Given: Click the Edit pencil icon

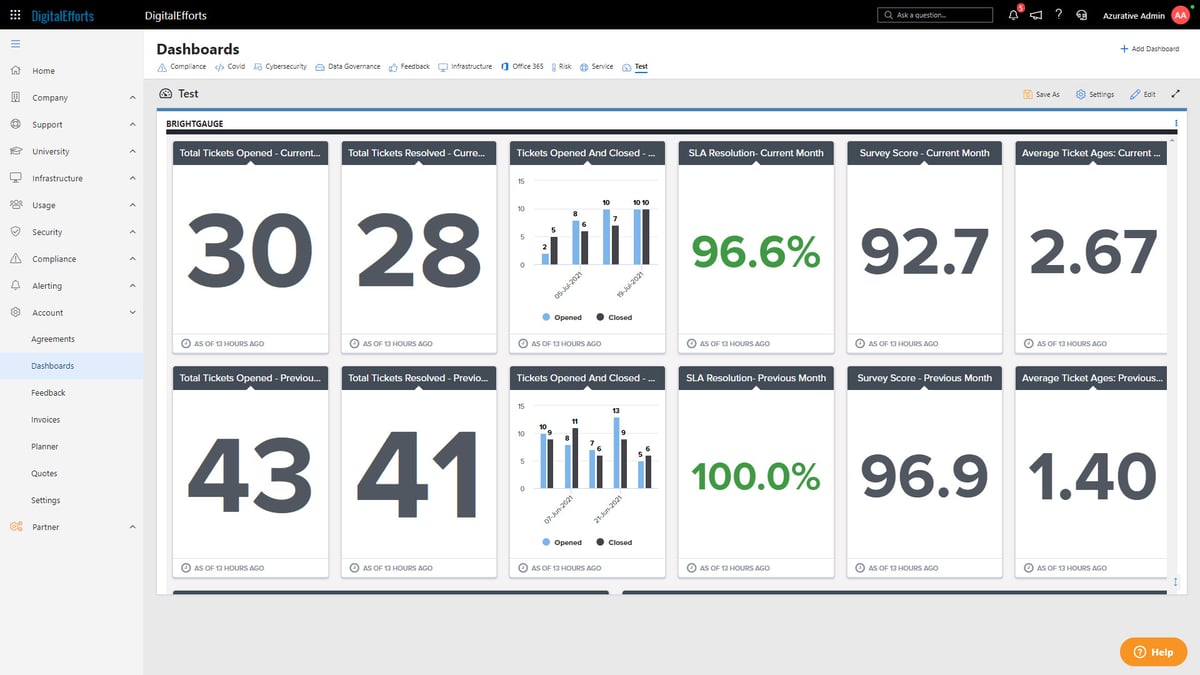Looking at the screenshot, I should [1141, 93].
